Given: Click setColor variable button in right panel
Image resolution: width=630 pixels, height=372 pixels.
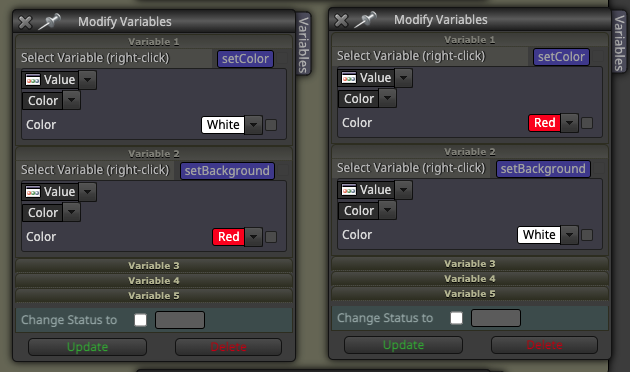Looking at the screenshot, I should (561, 57).
